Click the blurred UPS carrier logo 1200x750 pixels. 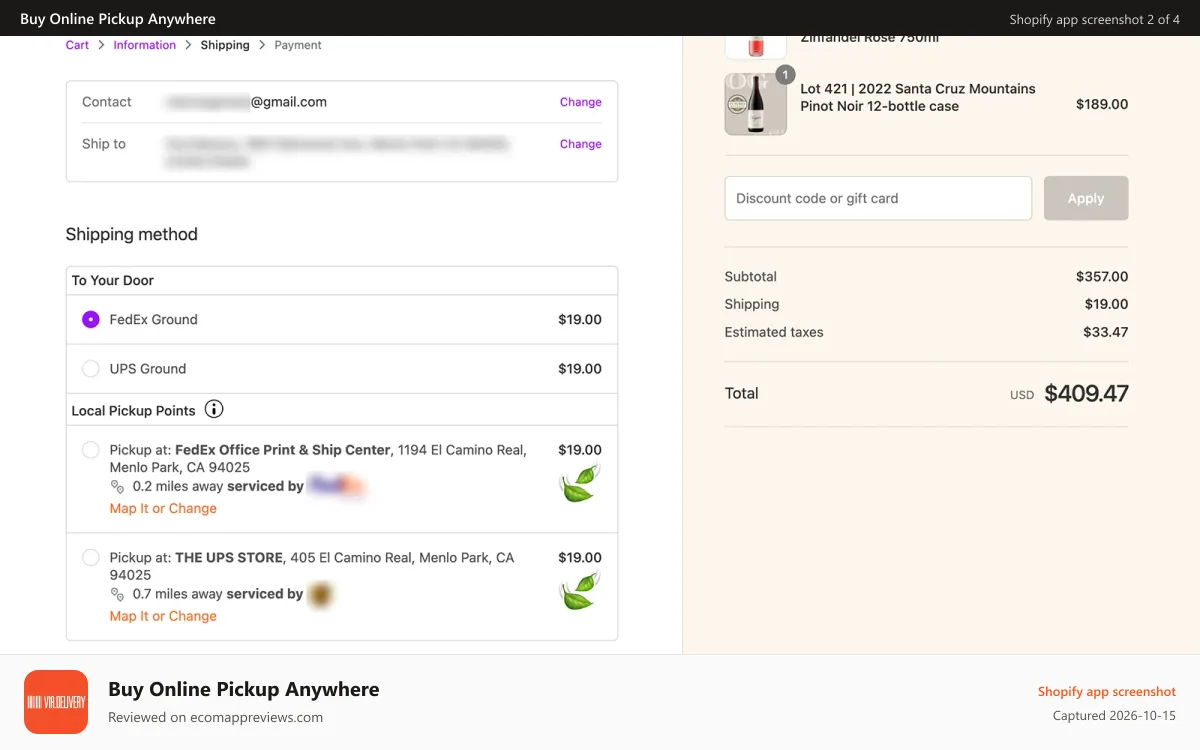(320, 595)
